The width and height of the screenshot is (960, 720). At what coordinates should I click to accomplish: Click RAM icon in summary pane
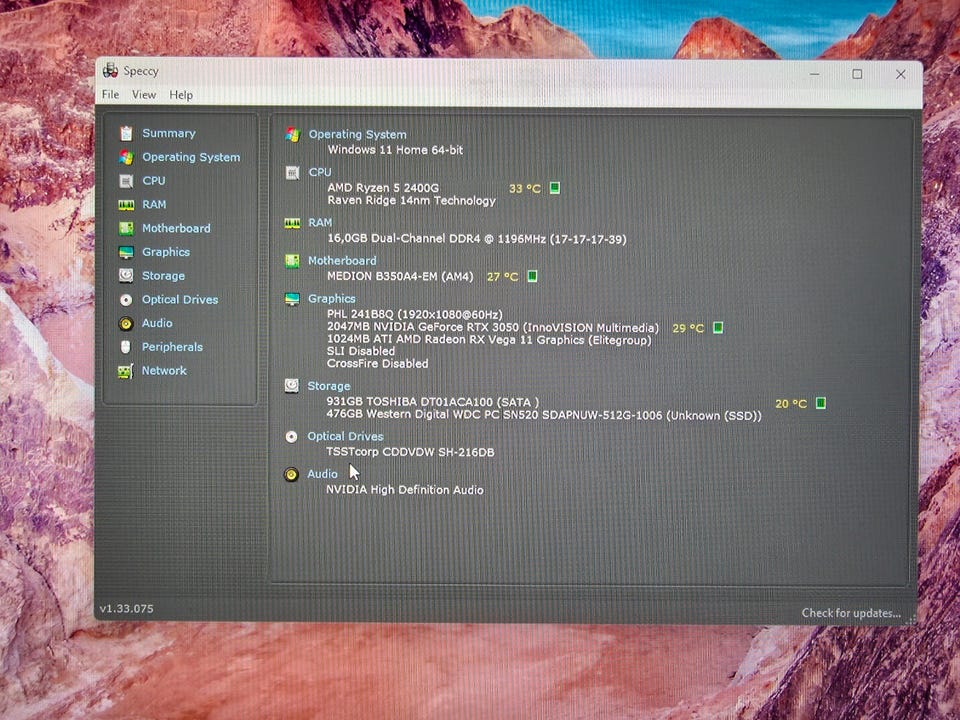(292, 223)
